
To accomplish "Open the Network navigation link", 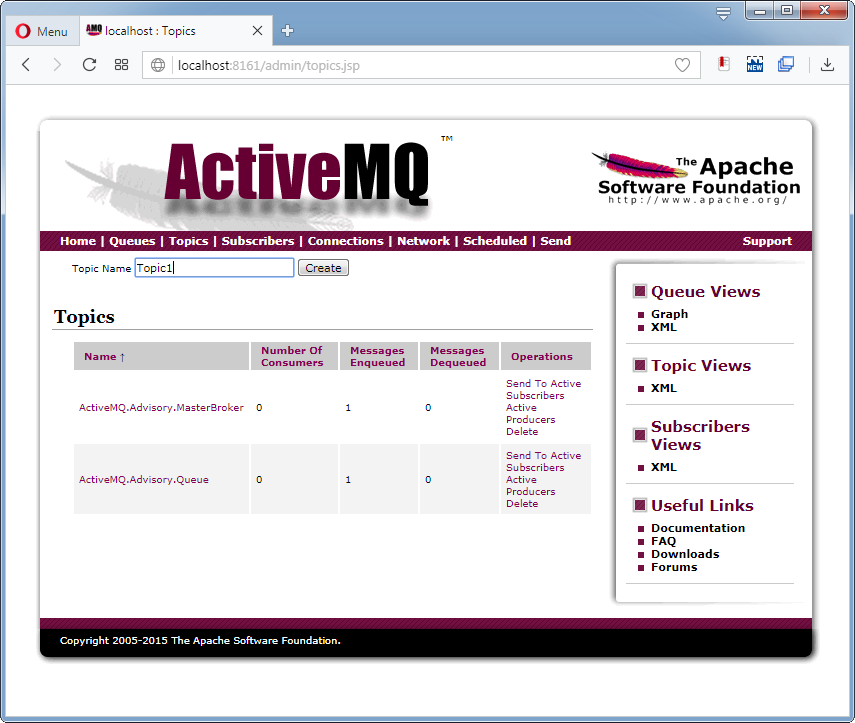I will [423, 241].
